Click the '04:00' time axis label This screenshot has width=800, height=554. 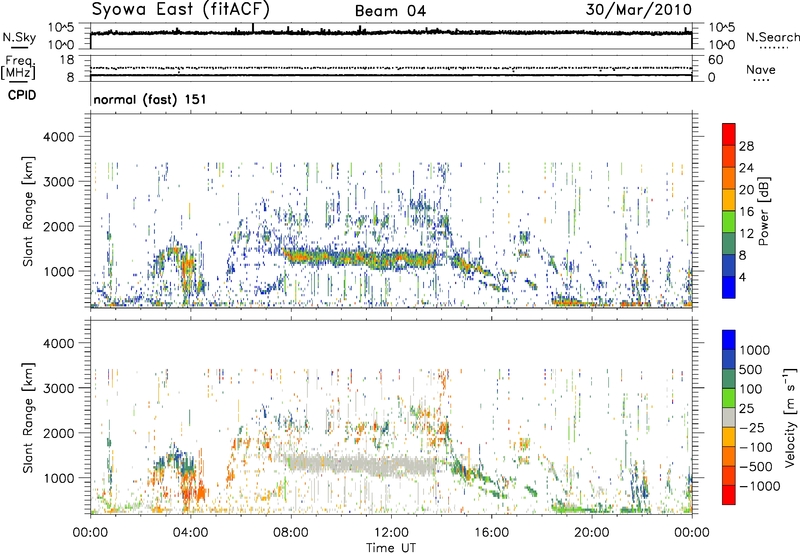[191, 533]
